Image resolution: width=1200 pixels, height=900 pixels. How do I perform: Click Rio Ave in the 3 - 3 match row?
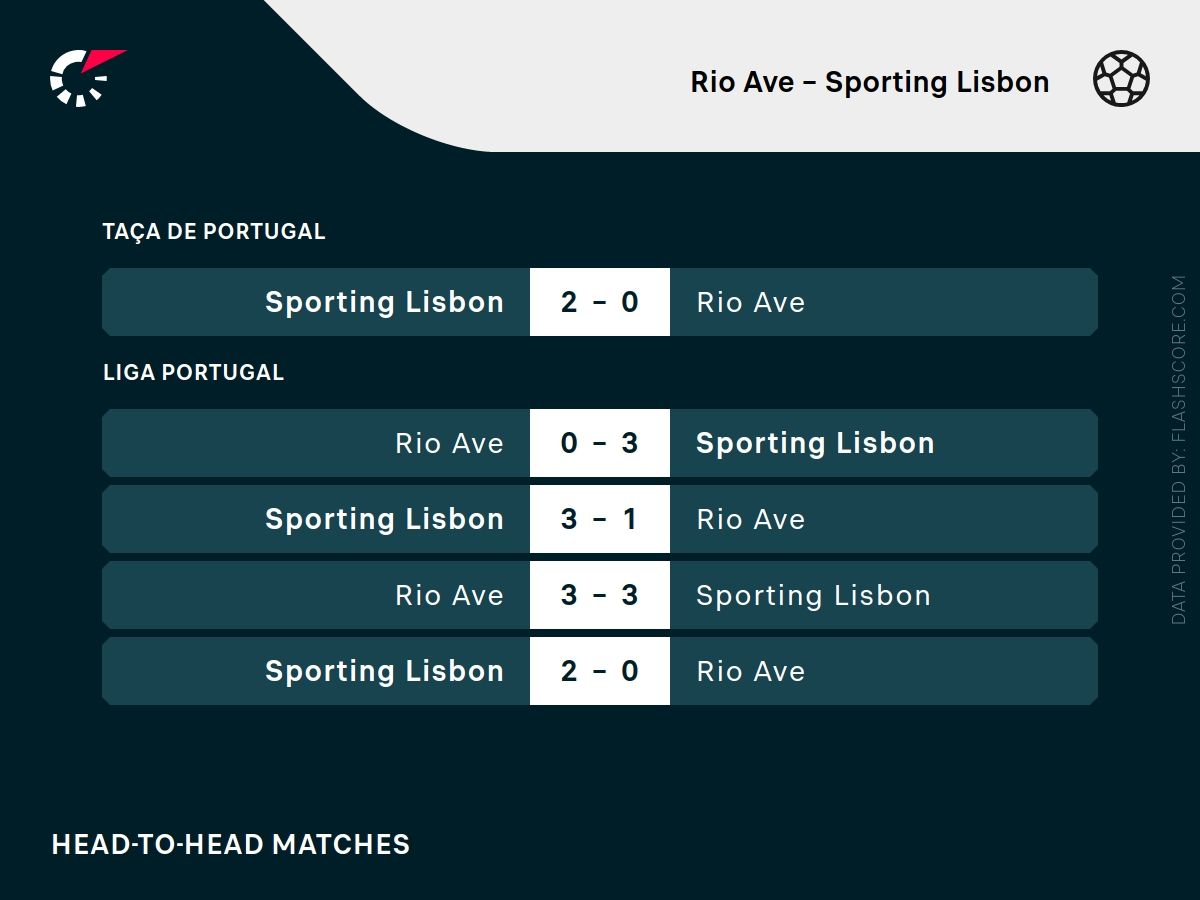(x=449, y=595)
